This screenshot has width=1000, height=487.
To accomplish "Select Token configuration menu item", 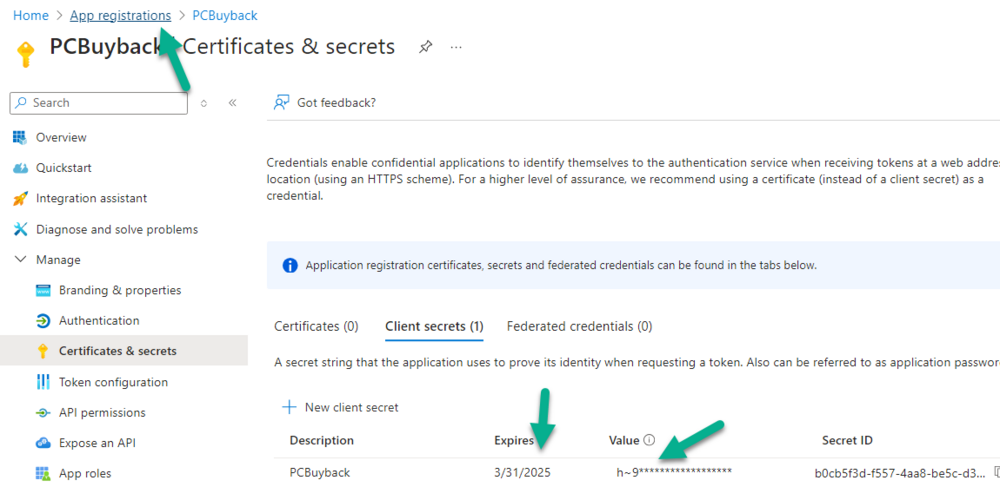I will [113, 382].
